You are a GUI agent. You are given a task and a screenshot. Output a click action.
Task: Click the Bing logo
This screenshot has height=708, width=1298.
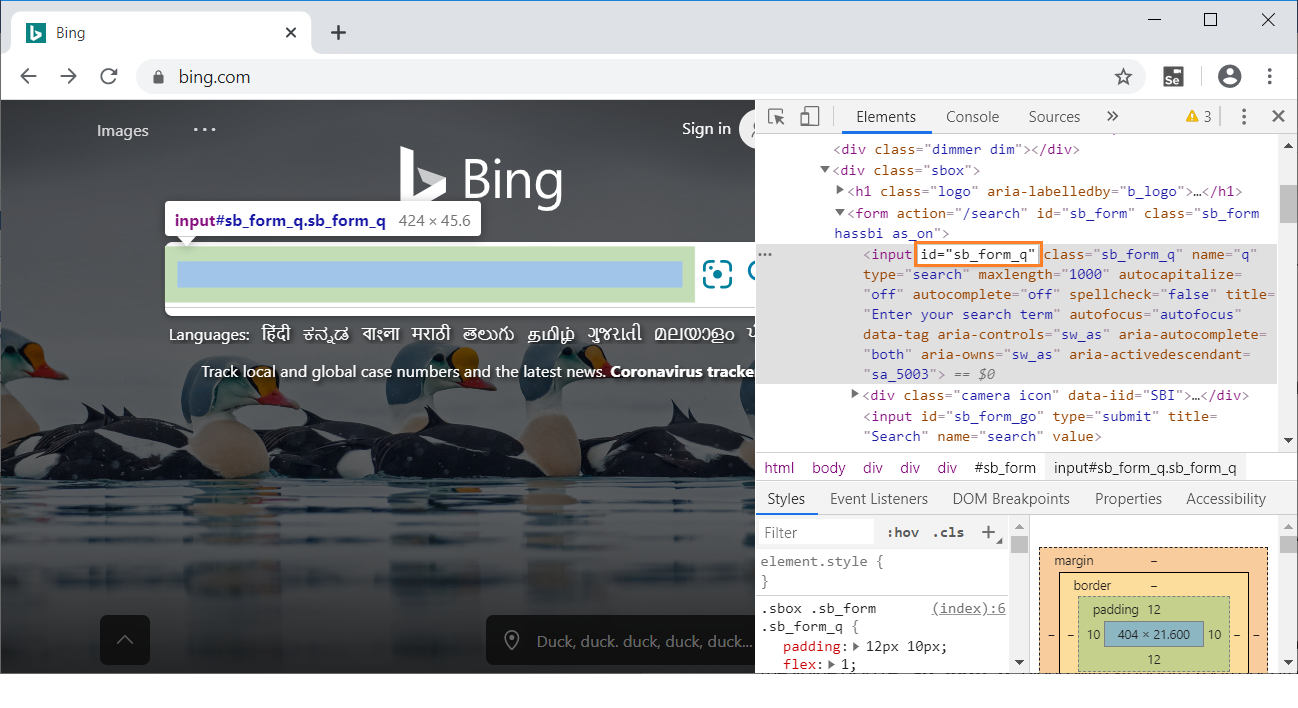[481, 177]
